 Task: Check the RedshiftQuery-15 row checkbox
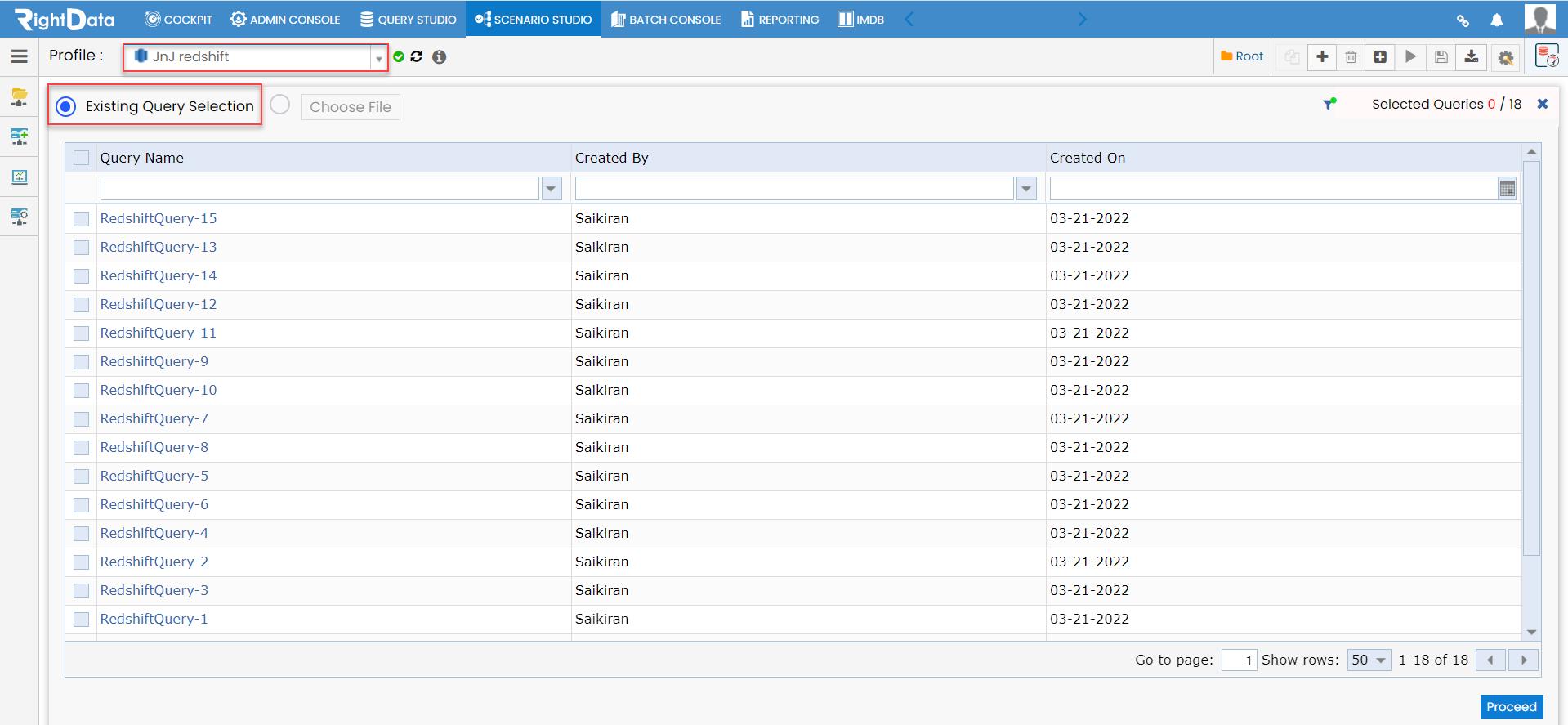[x=82, y=218]
